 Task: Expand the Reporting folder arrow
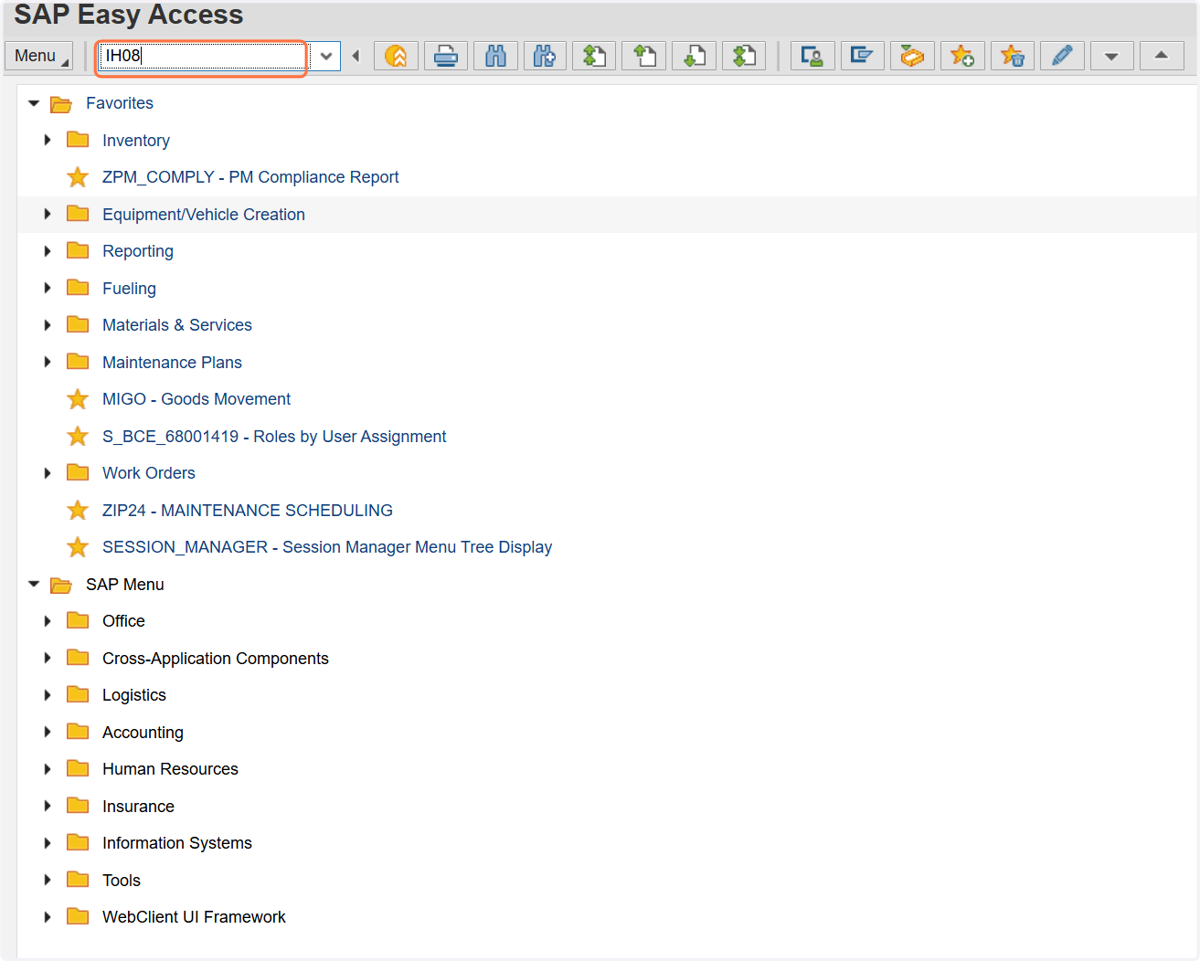click(x=47, y=251)
